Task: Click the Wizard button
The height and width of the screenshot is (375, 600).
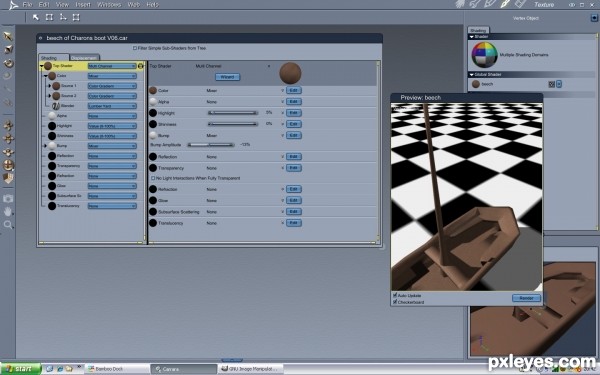Action: (x=227, y=77)
